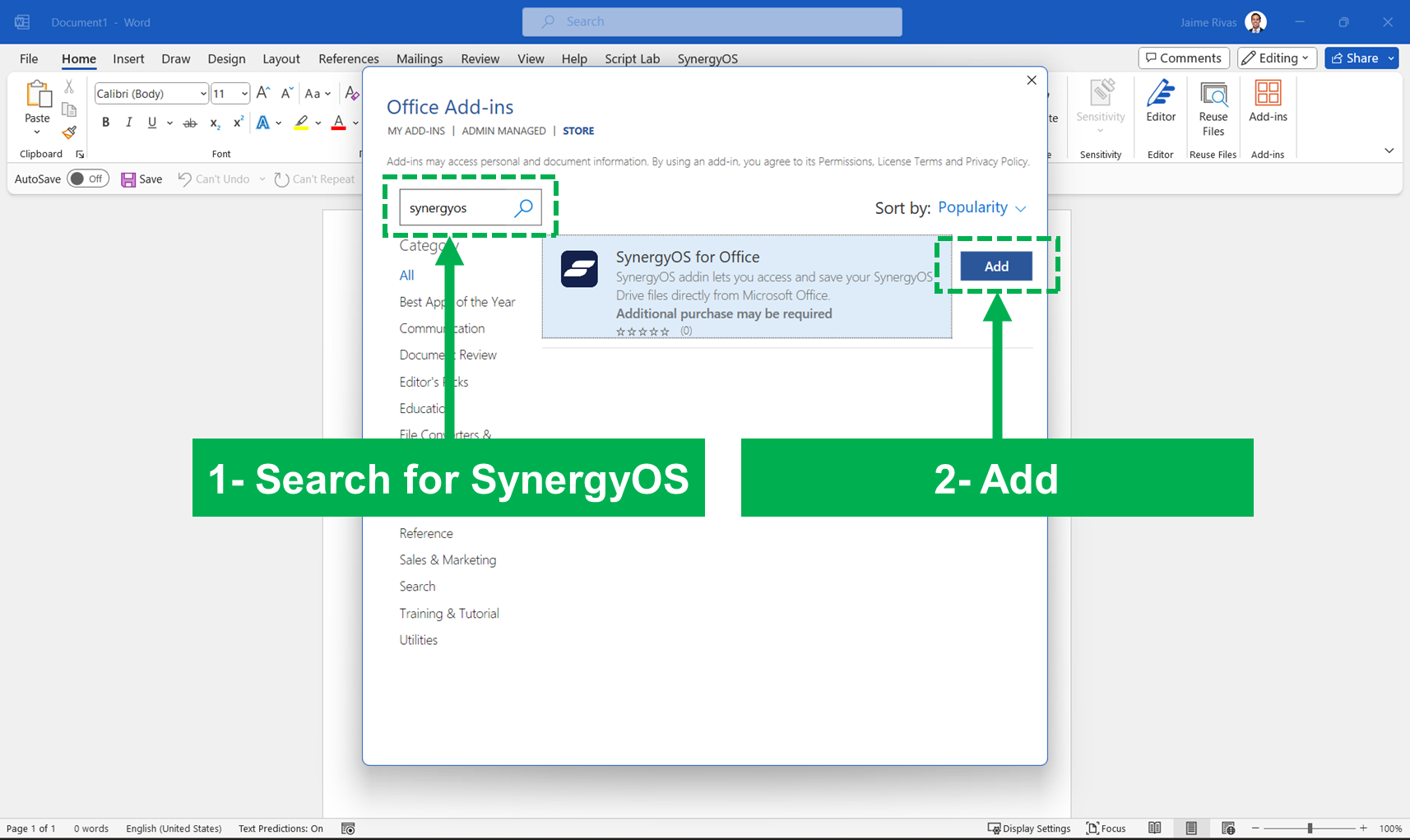Open Change Case dropdown

pos(318,94)
